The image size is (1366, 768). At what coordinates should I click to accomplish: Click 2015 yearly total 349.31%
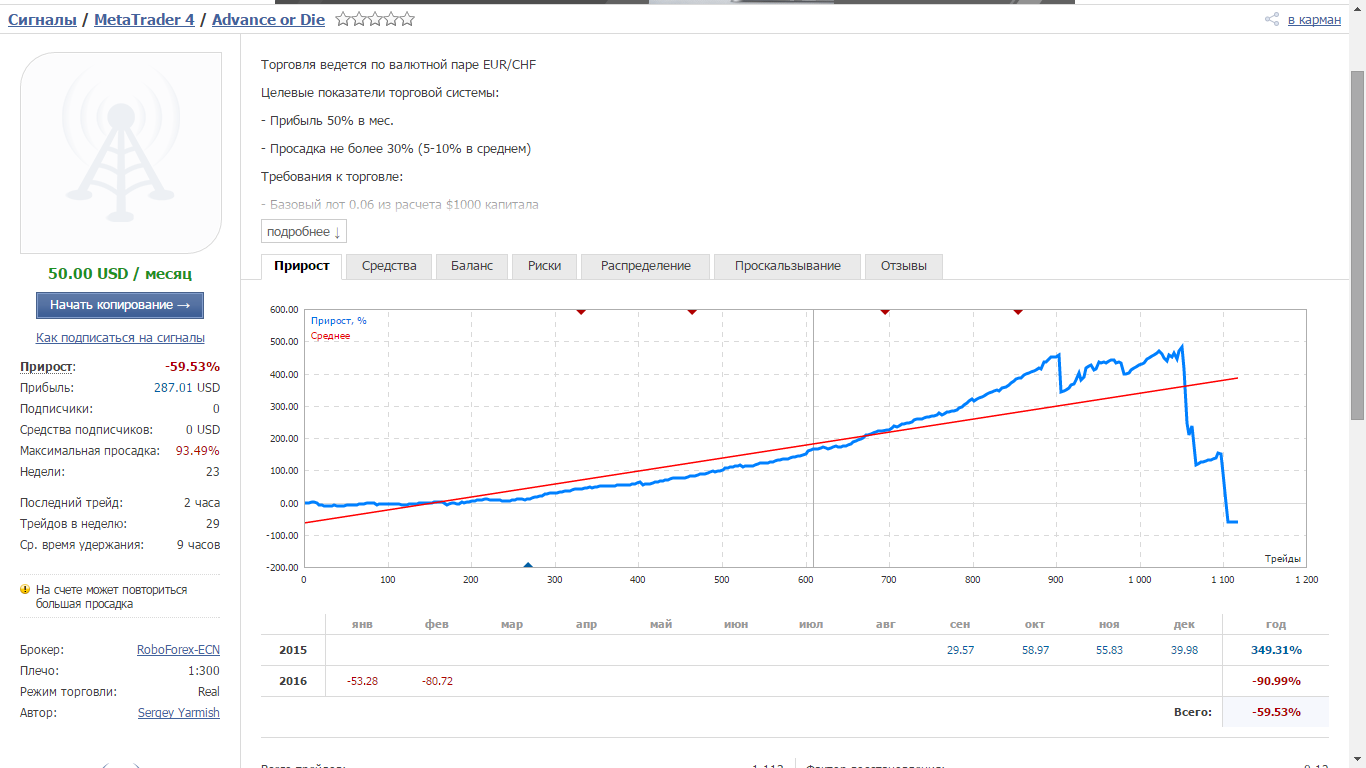(x=1276, y=650)
